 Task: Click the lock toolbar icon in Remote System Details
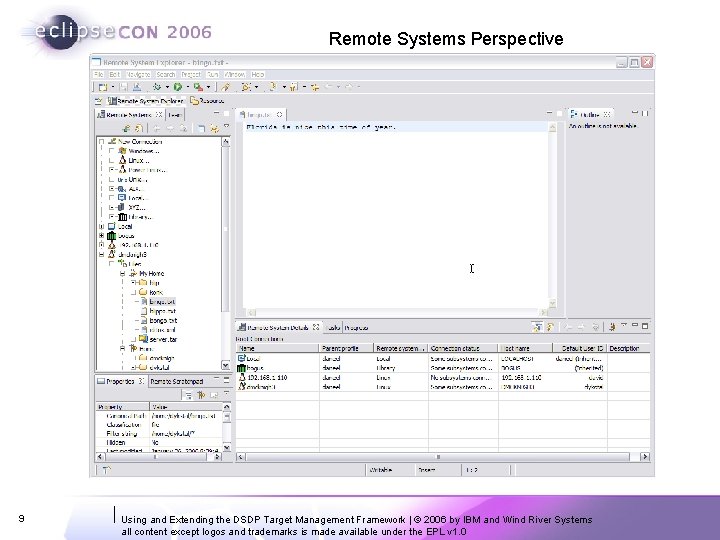(536, 327)
